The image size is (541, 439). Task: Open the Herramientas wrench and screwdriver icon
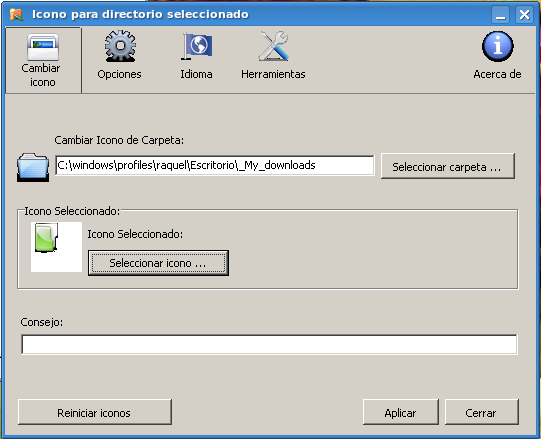pyautogui.click(x=274, y=46)
